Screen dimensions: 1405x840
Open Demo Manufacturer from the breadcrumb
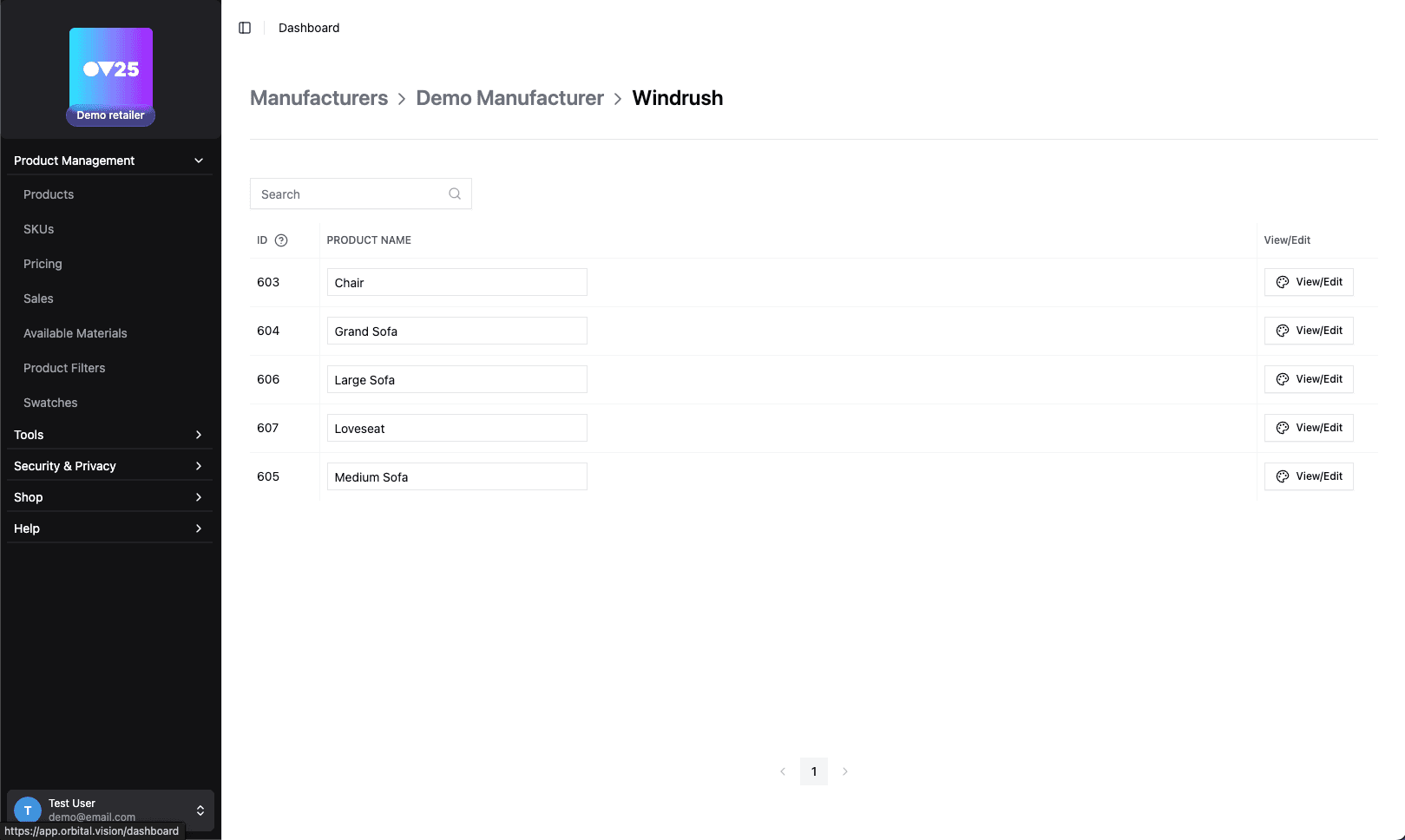pyautogui.click(x=509, y=98)
